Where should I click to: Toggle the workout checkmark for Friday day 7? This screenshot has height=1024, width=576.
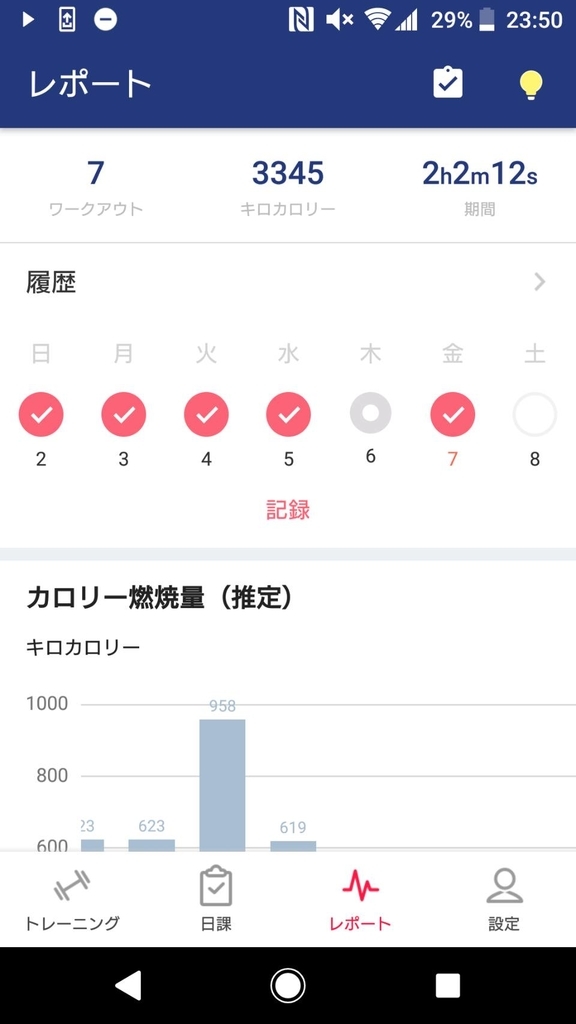coord(452,414)
